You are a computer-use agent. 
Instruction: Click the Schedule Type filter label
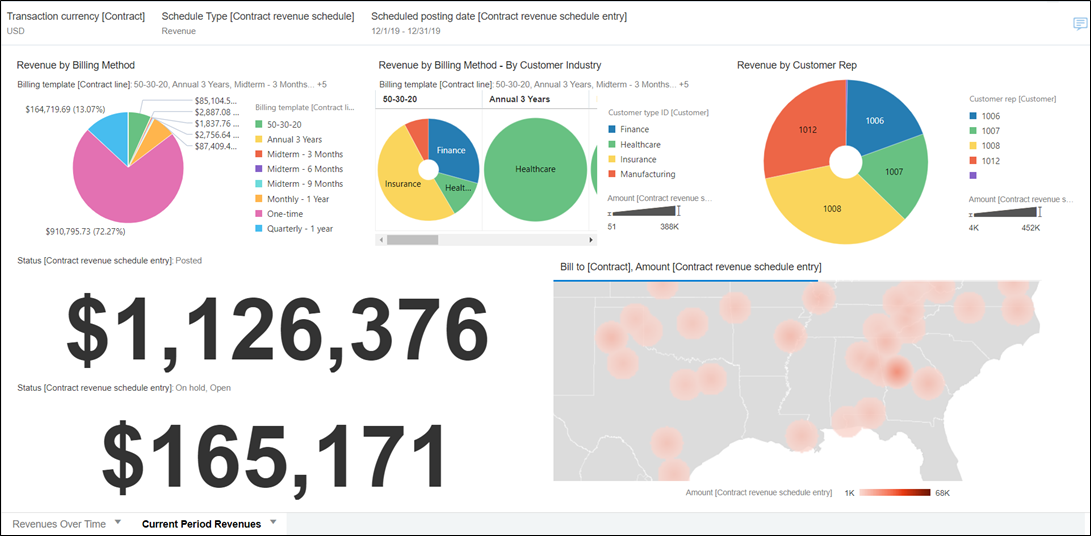(x=257, y=17)
